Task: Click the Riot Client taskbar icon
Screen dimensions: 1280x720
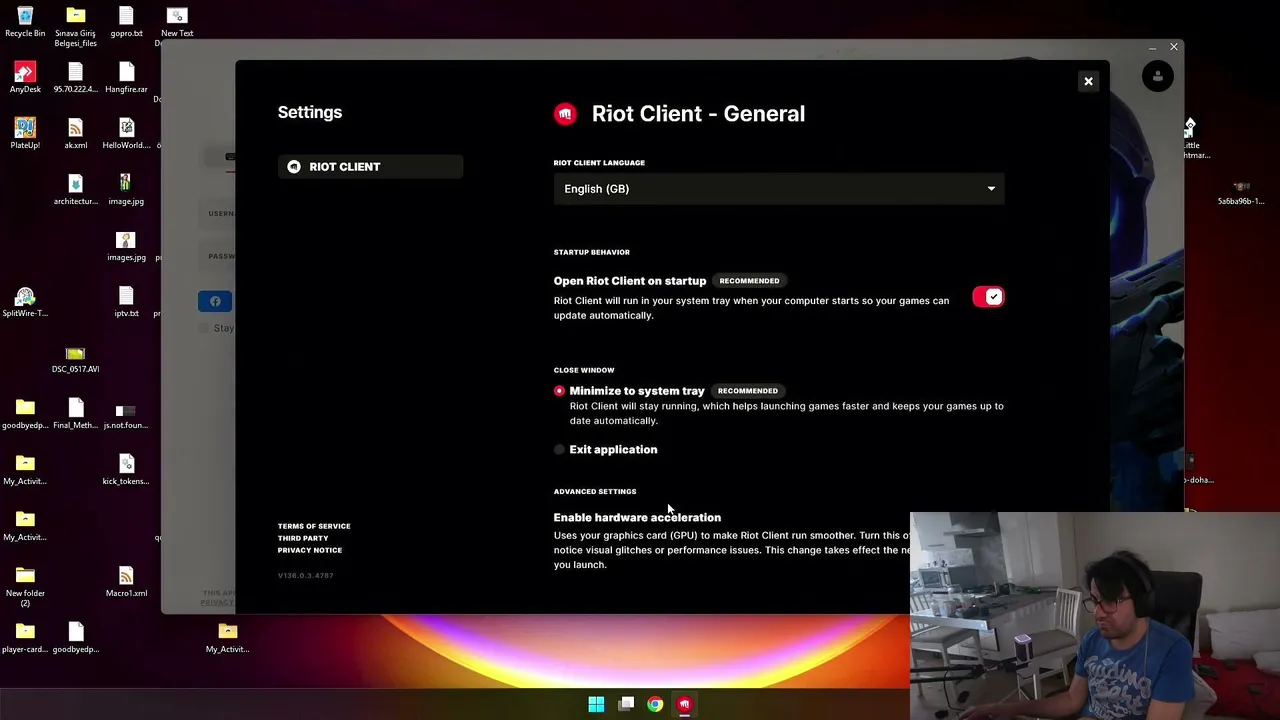Action: point(684,704)
